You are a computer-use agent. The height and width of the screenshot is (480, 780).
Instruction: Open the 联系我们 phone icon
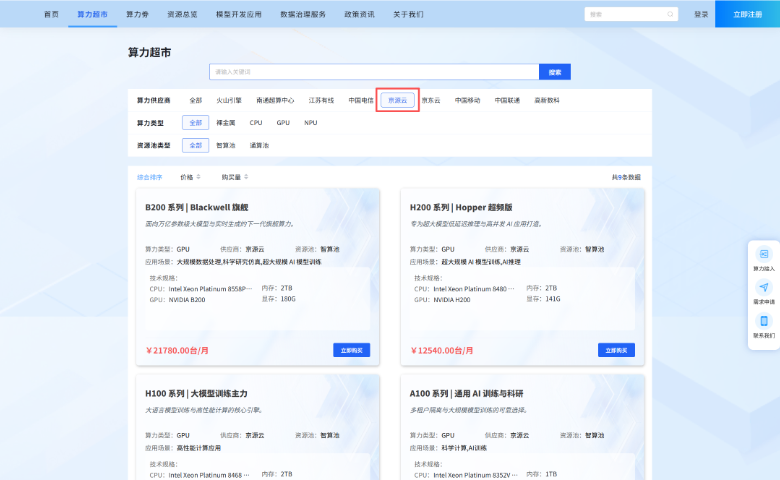(x=764, y=321)
